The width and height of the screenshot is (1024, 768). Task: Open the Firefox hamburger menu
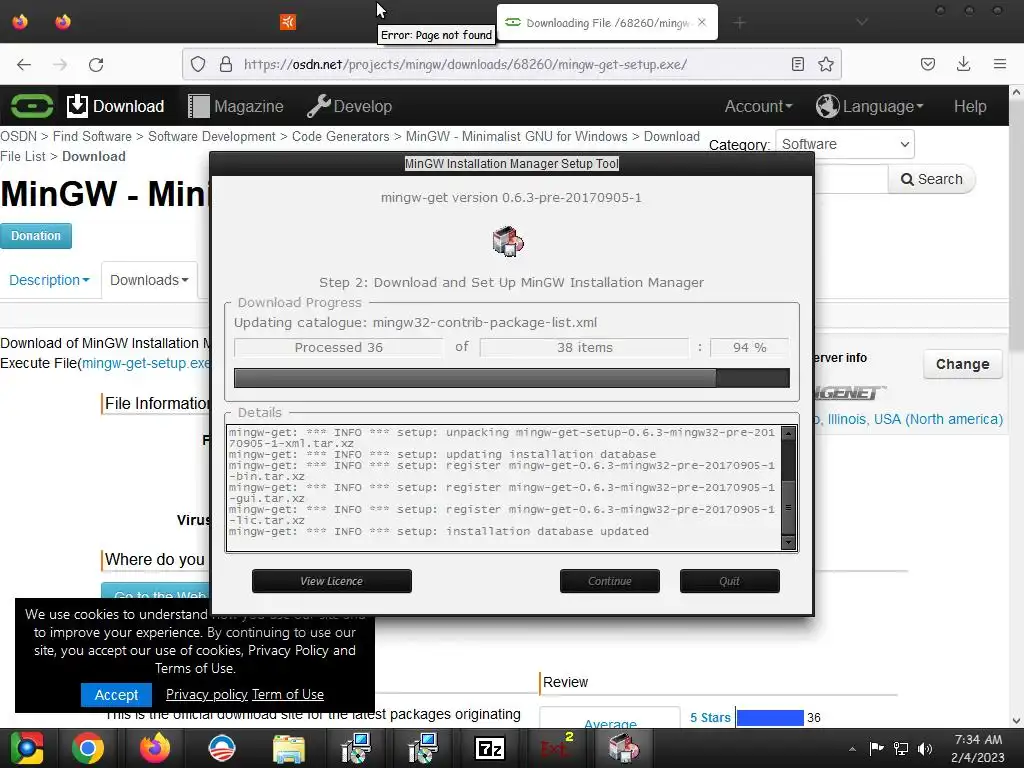click(x=1000, y=64)
